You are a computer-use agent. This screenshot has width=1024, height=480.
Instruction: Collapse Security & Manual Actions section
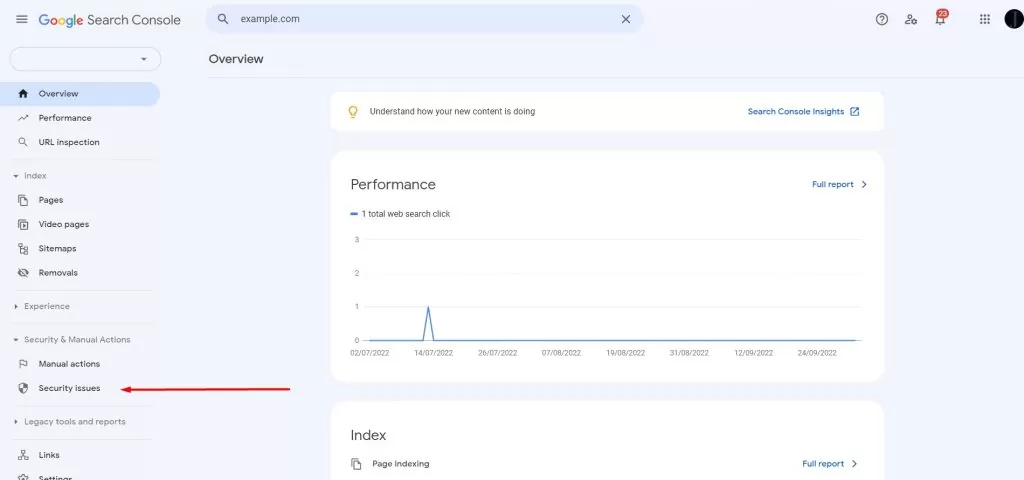pos(72,340)
